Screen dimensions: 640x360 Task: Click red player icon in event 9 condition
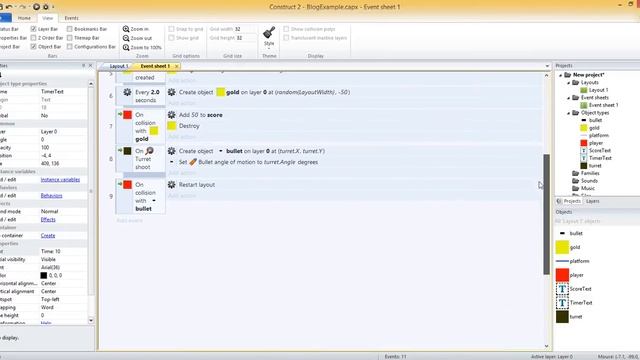127,184
